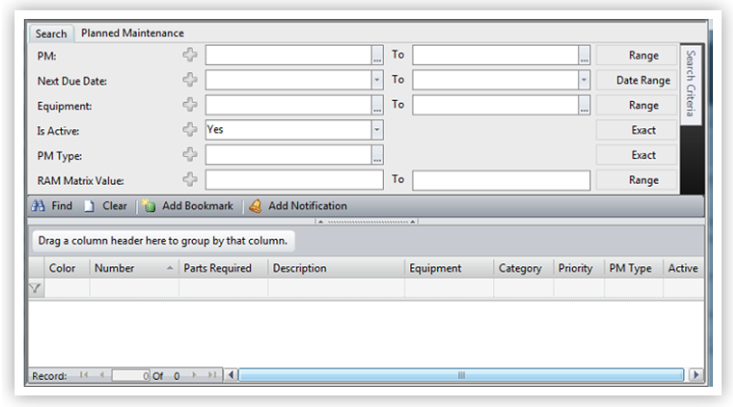Expand the Next Due Date from-date dropdown
The width and height of the screenshot is (733, 407).
(377, 80)
